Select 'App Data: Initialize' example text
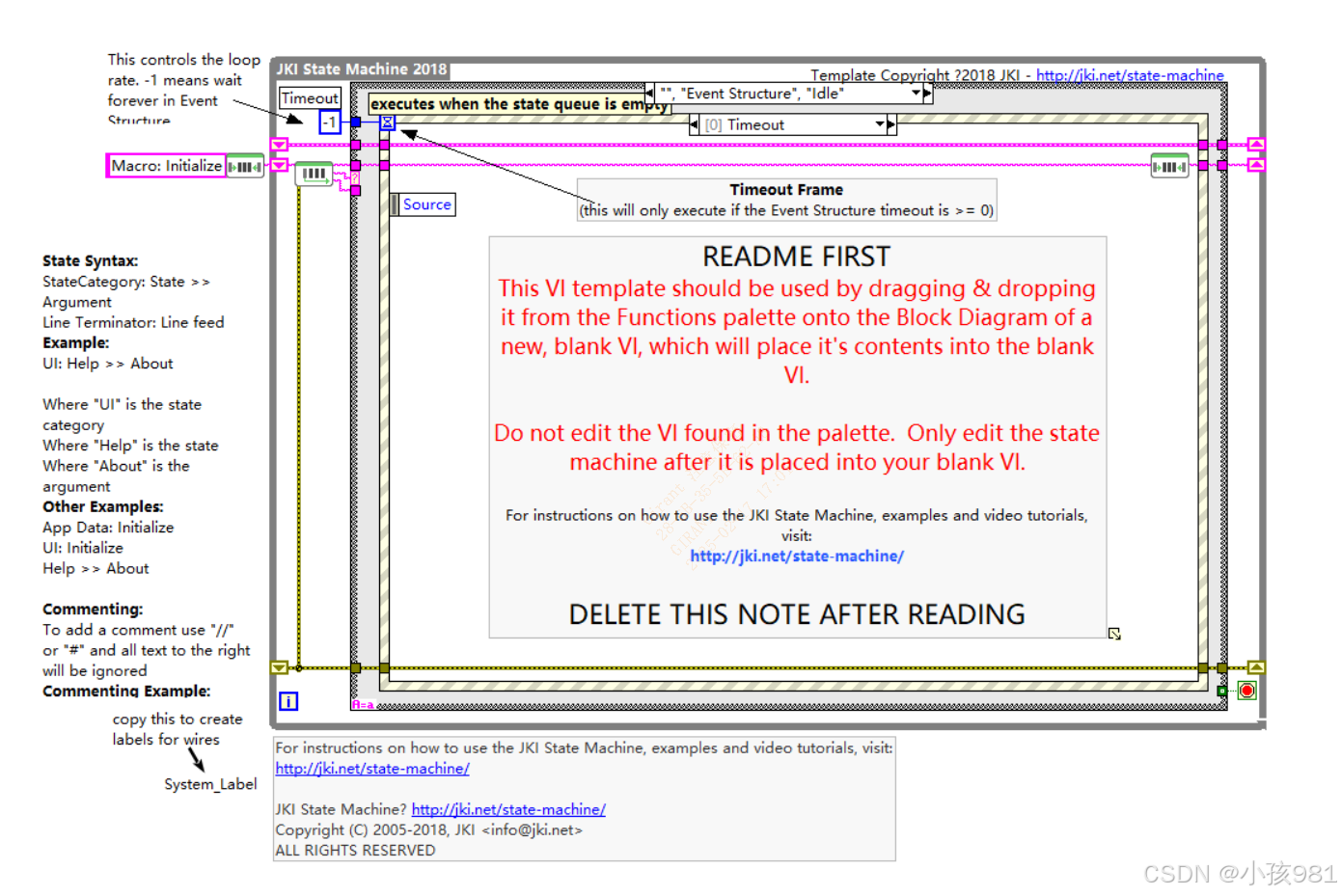1341x896 pixels. click(x=108, y=528)
